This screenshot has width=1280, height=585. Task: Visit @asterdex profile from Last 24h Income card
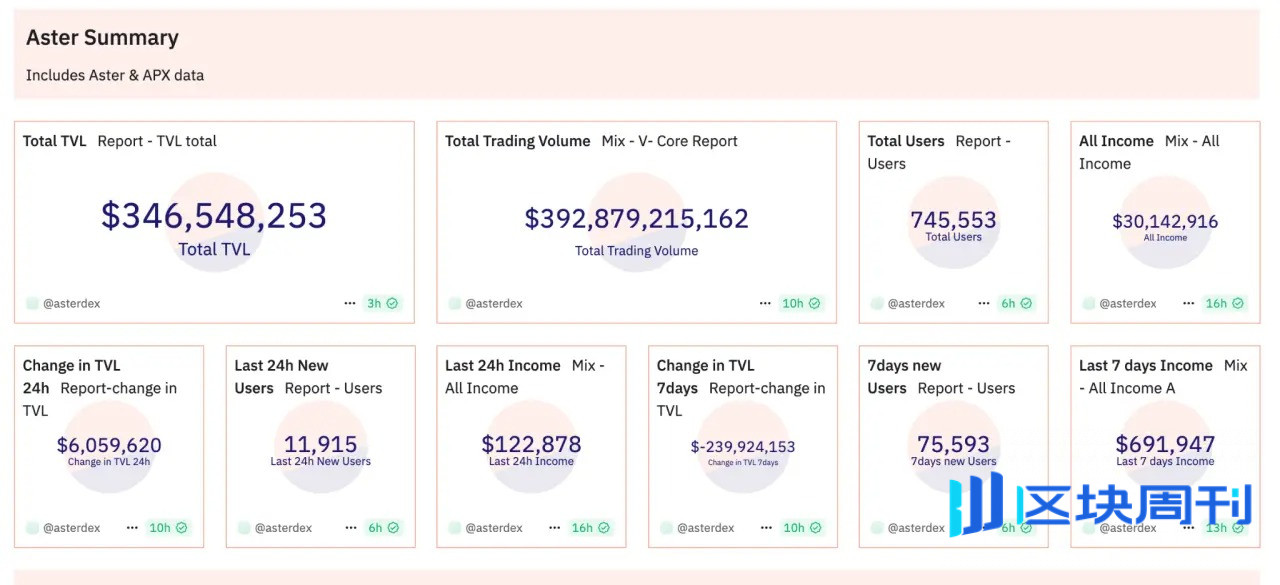pyautogui.click(x=494, y=528)
